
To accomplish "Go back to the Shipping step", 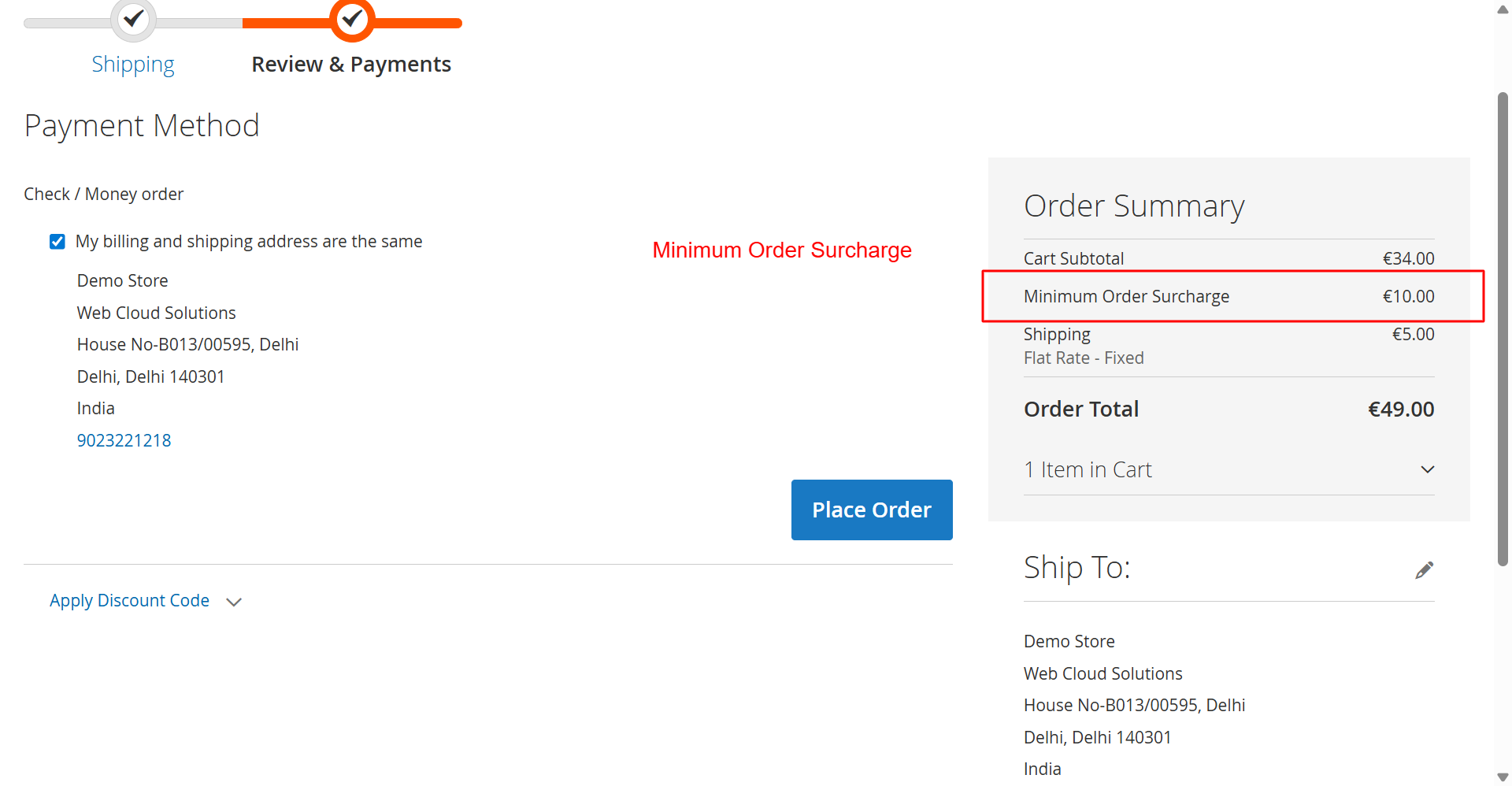I will 133,65.
